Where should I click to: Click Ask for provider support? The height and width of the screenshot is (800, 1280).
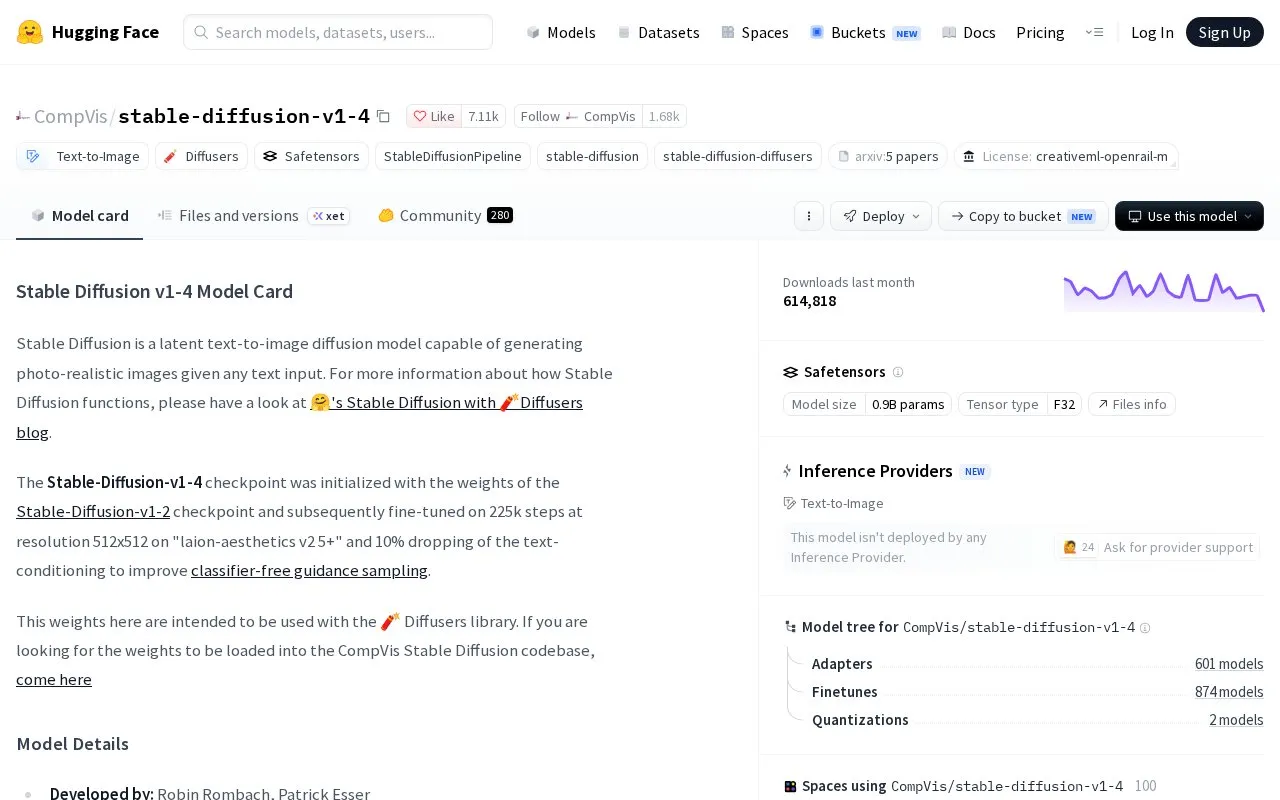tap(1157, 547)
